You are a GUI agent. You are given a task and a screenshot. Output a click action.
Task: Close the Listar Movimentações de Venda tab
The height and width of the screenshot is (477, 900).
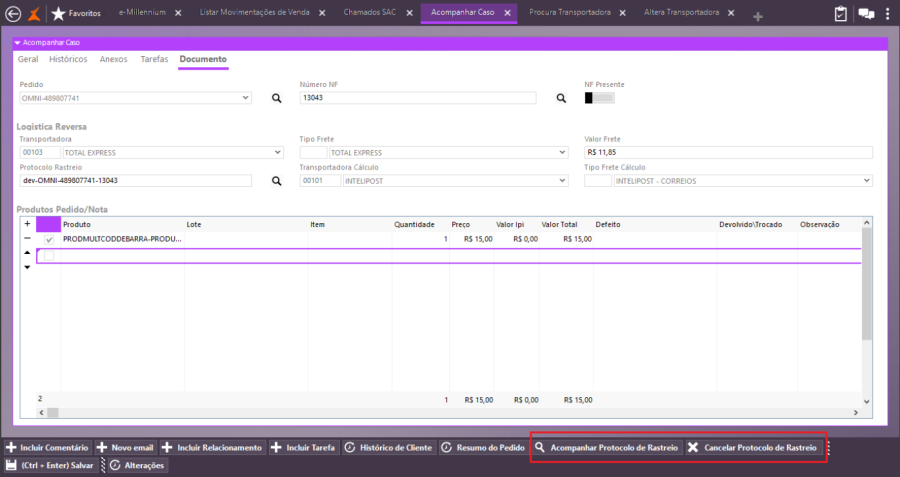pos(323,13)
